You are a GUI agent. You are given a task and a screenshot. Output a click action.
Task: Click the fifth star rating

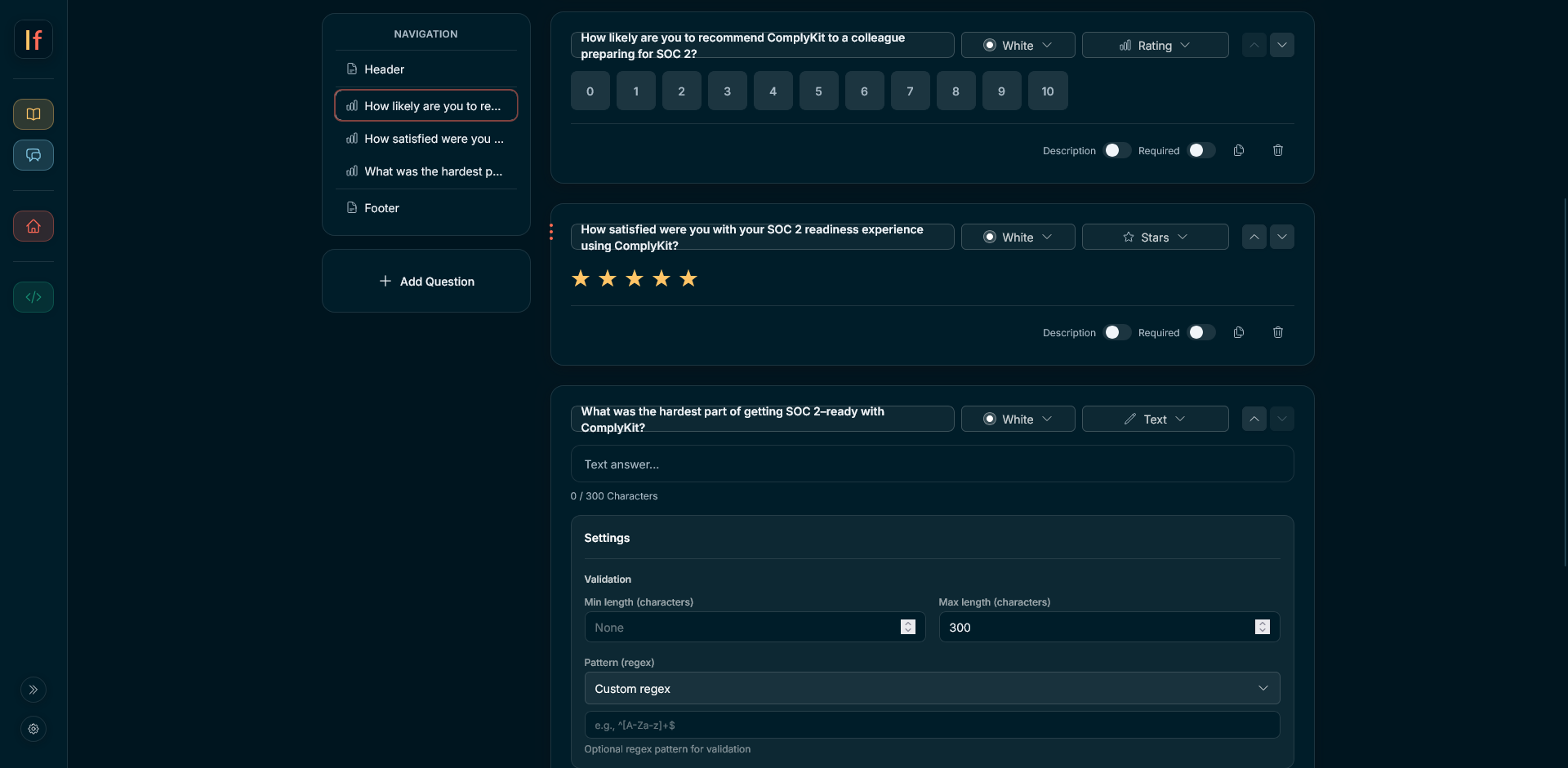688,279
